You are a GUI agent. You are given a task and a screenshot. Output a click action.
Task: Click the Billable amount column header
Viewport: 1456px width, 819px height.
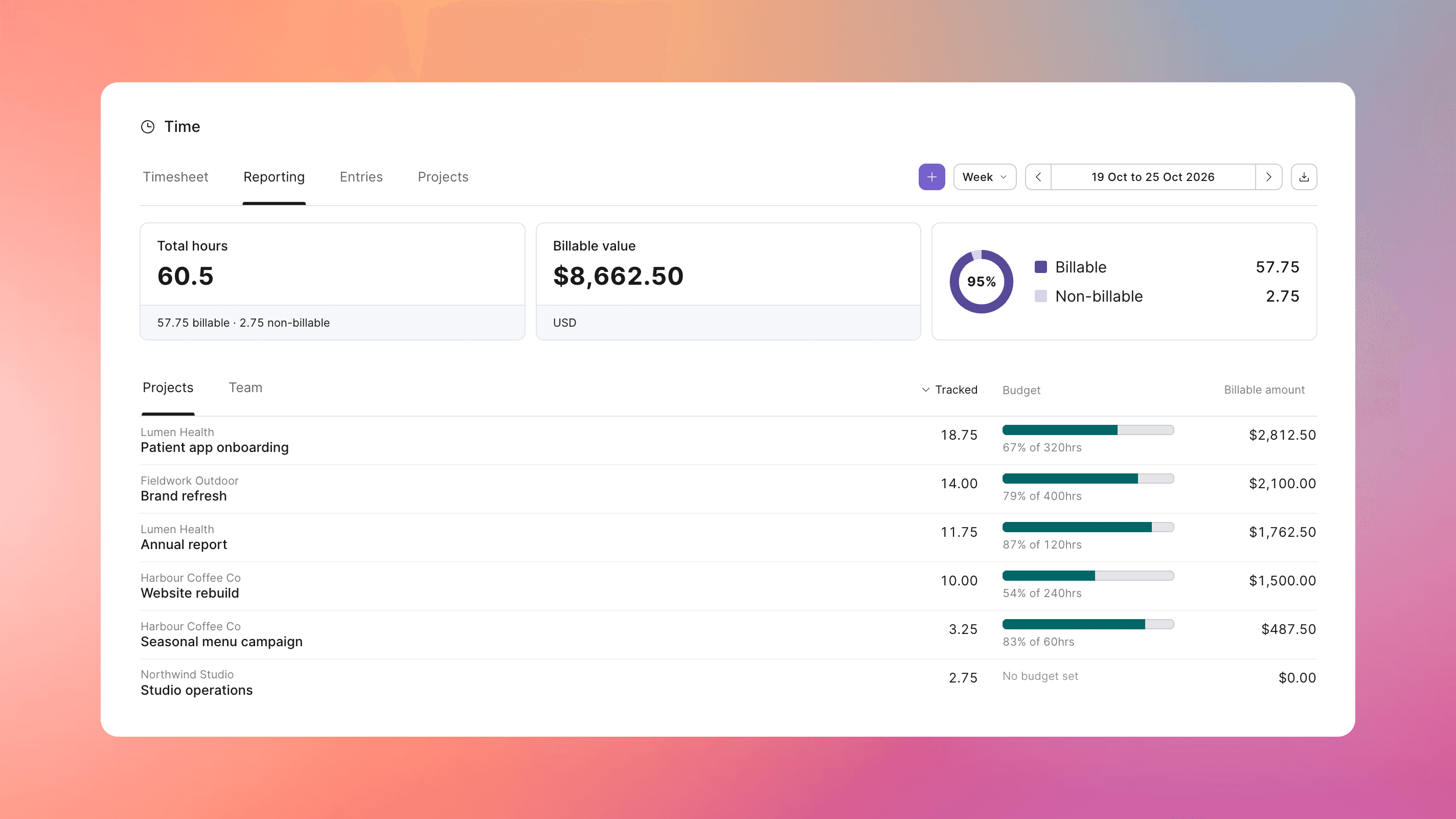point(1264,390)
